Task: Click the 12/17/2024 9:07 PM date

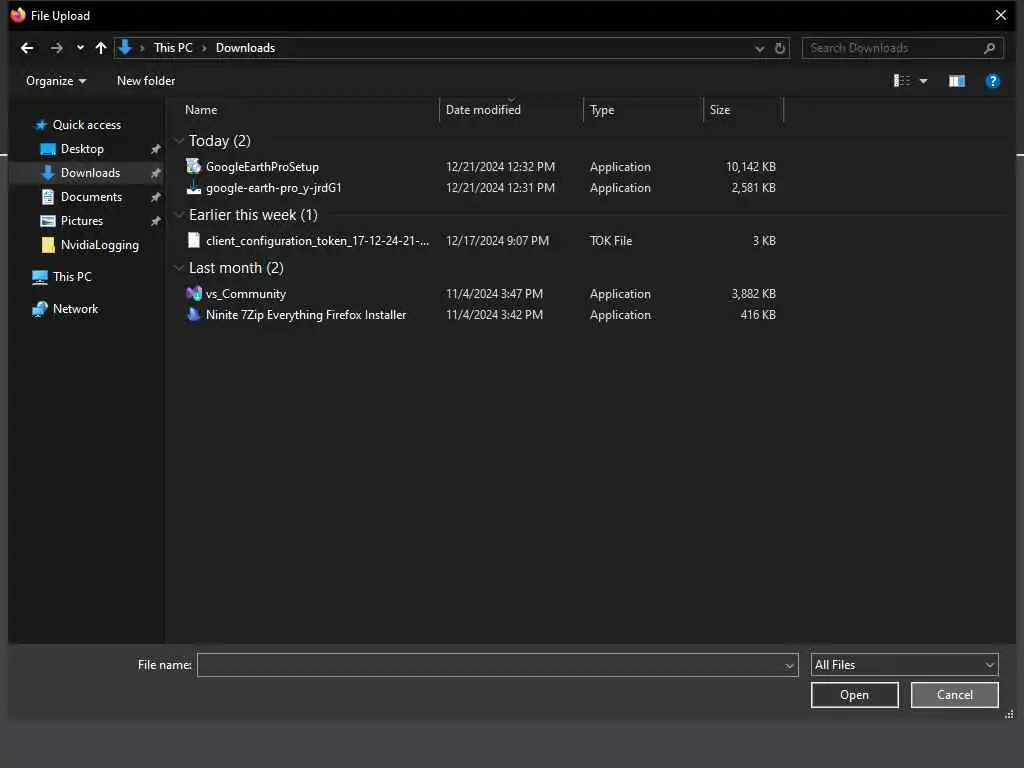Action: (x=497, y=240)
